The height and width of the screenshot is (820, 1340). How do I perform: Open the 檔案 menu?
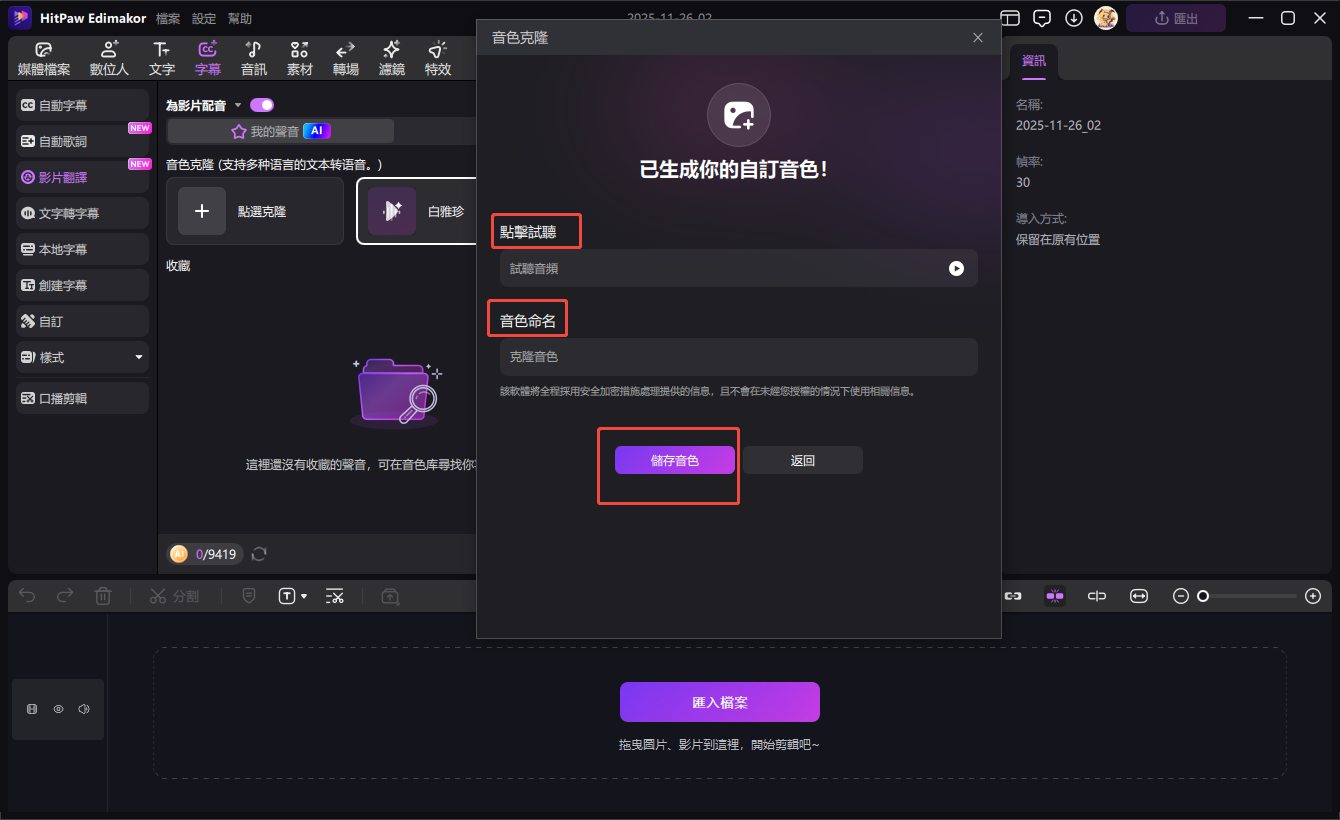[168, 18]
